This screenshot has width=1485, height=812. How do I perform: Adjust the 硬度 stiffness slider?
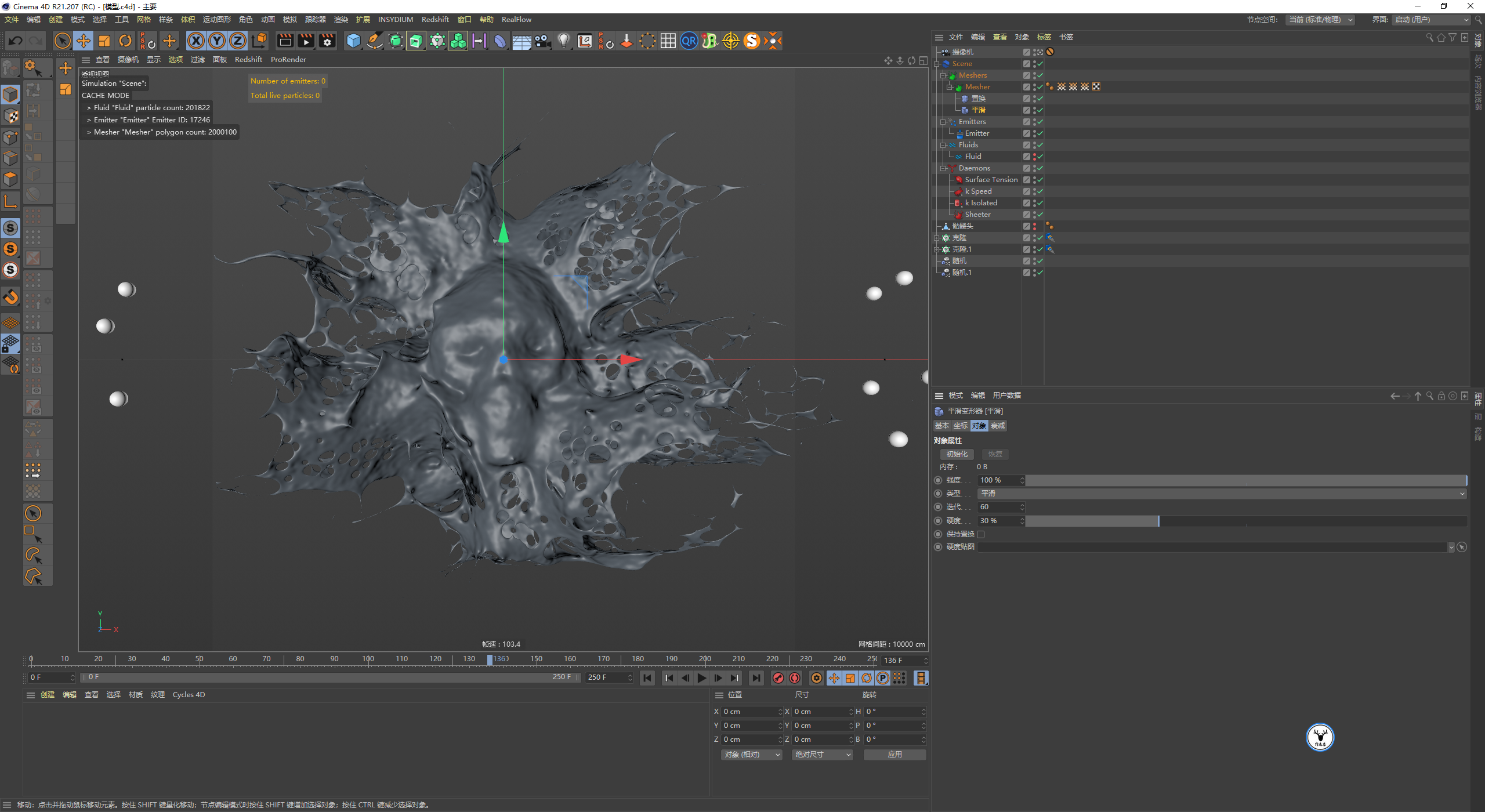click(x=1247, y=521)
